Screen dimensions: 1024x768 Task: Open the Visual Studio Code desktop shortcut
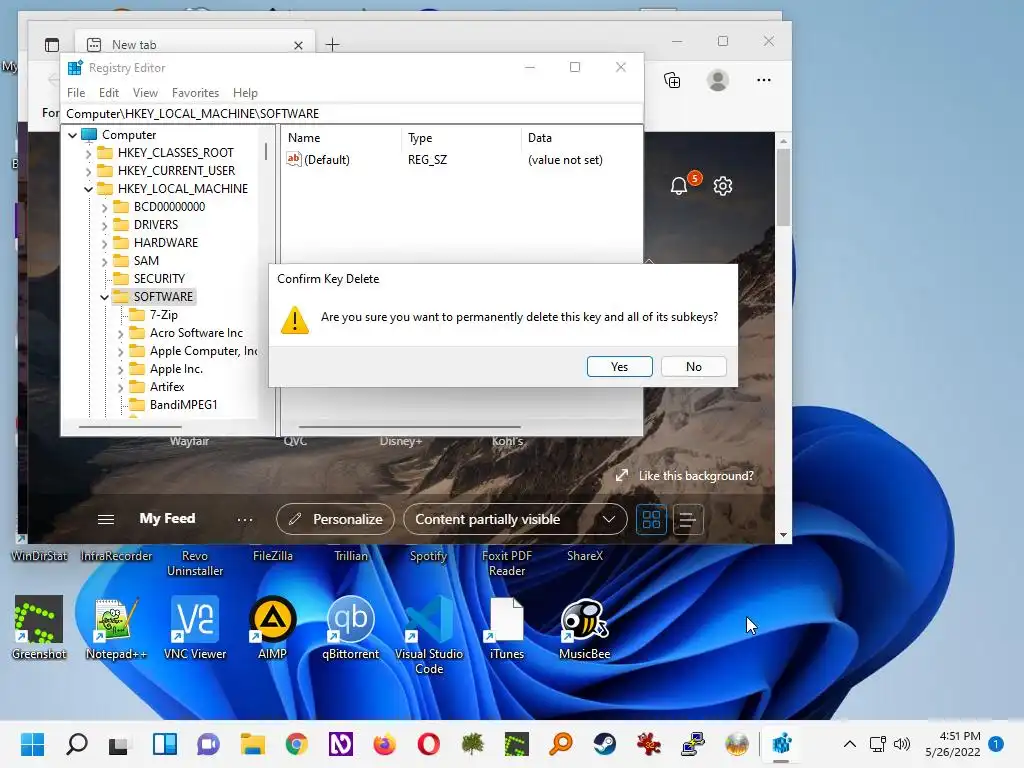tap(428, 635)
